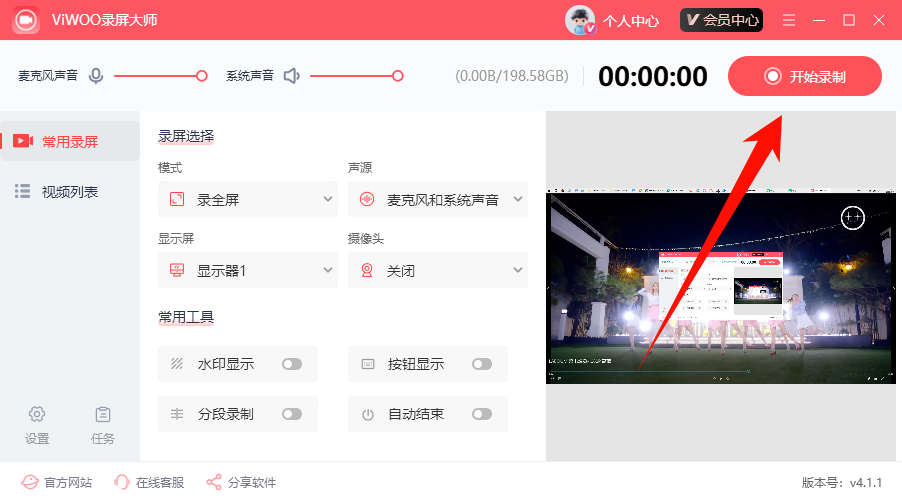Screen dimensions: 902x502
Task: Click the user avatar for 个人中心
Action: coord(580,20)
